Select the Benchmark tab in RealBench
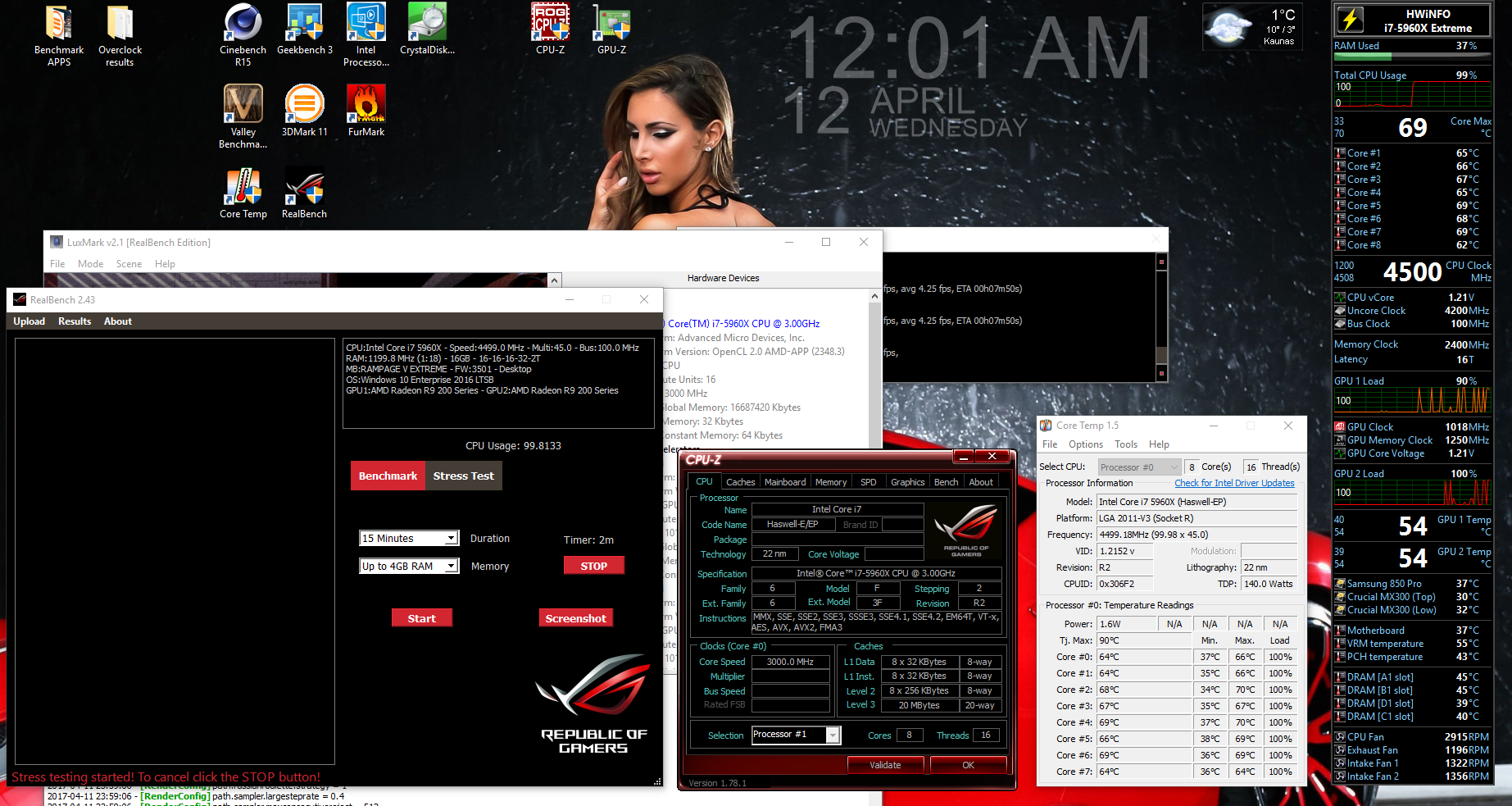 pyautogui.click(x=388, y=476)
